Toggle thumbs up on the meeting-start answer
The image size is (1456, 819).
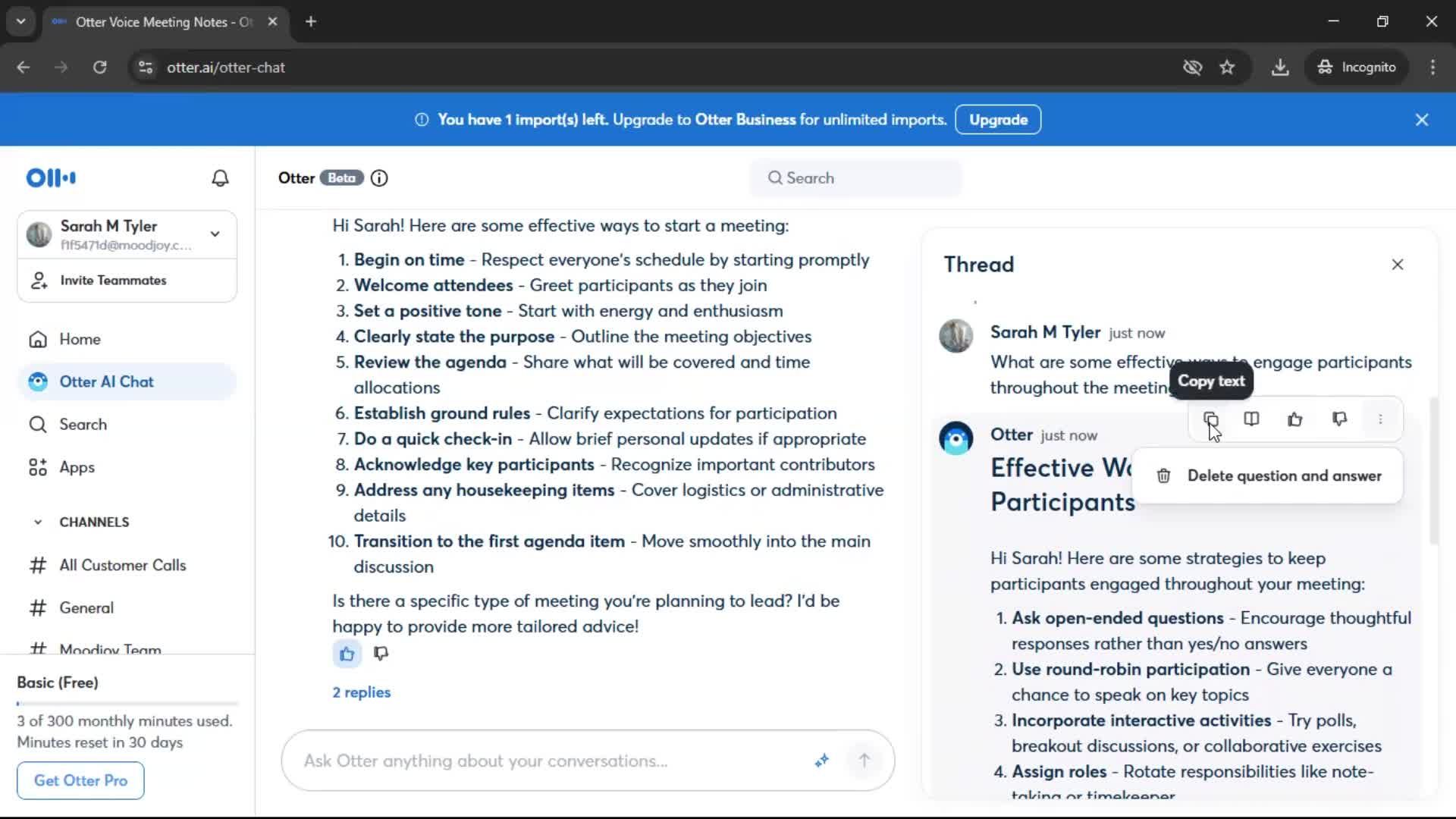(347, 654)
